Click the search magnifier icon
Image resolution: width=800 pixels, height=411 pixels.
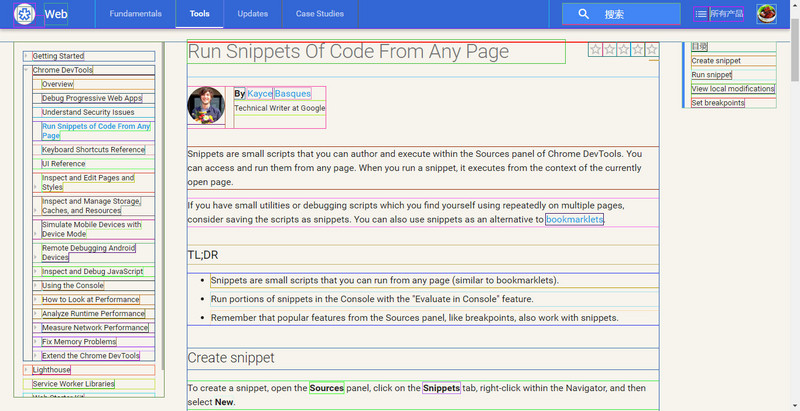(x=584, y=14)
